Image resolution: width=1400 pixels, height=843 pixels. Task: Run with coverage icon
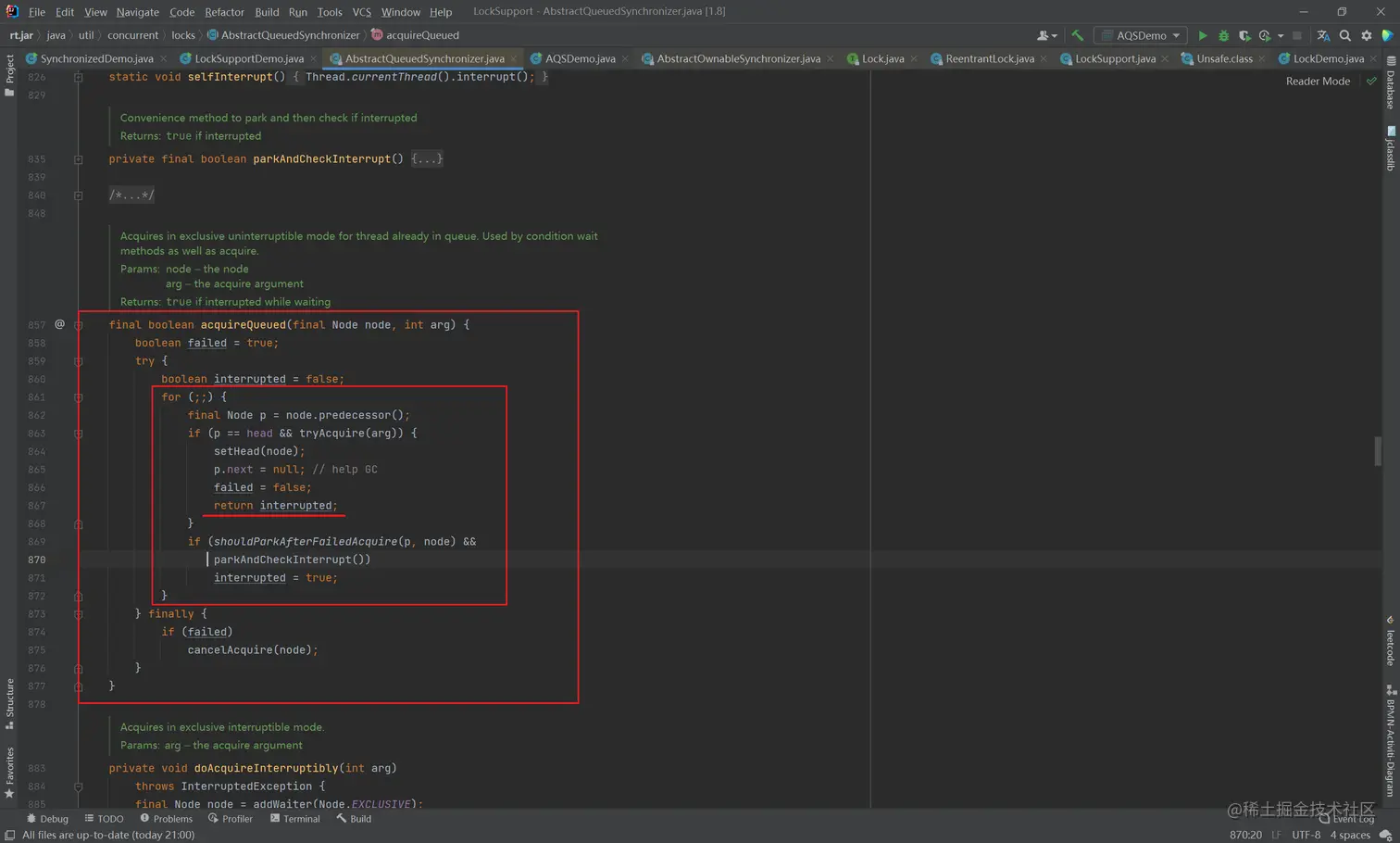[x=1244, y=35]
